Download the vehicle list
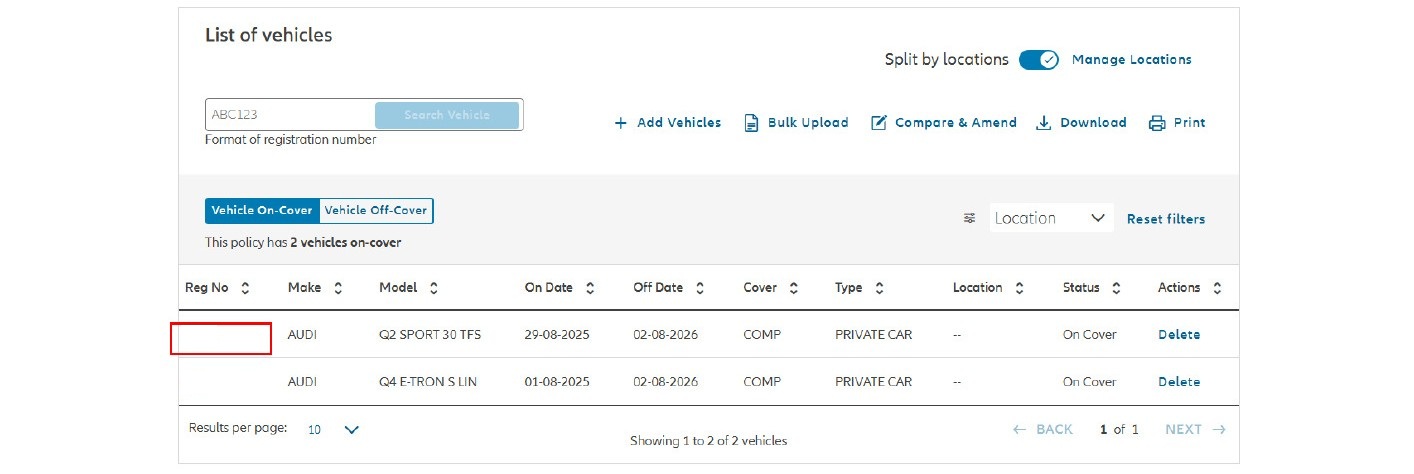Screen dimensions: 1414x474 click(1081, 123)
